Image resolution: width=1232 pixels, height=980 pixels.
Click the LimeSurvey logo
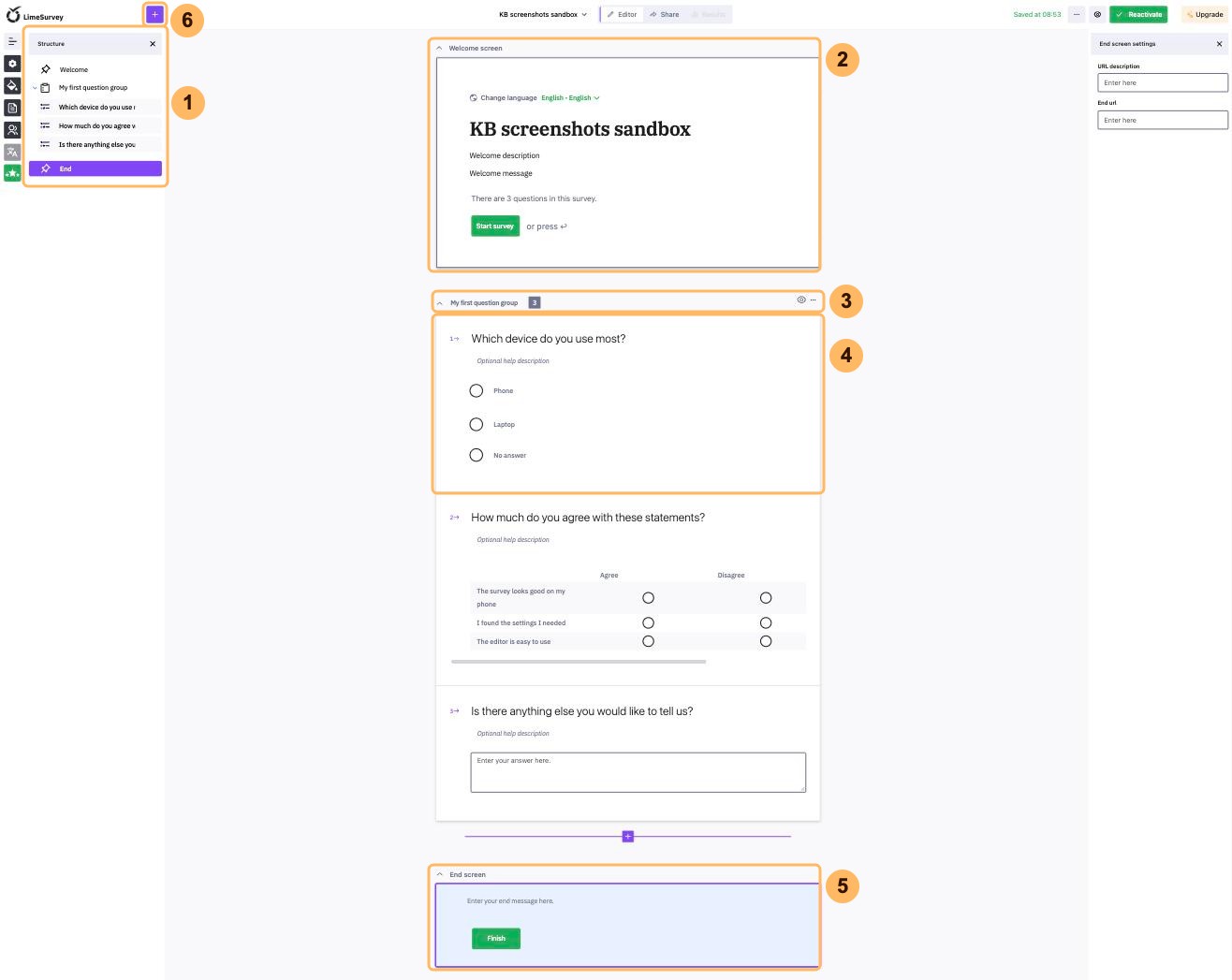35,15
